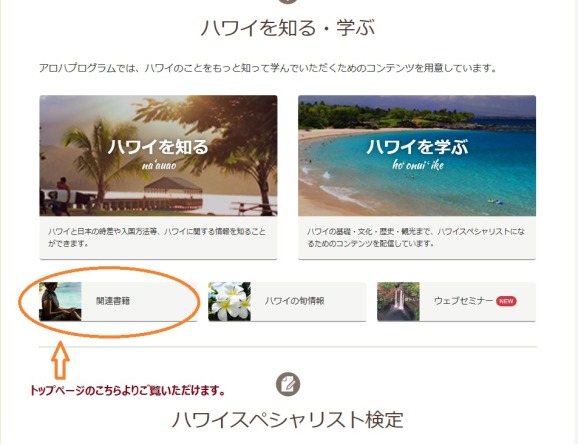Click the 関連書籍 link label
Viewport: 578px width, 445px height.
coord(113,301)
